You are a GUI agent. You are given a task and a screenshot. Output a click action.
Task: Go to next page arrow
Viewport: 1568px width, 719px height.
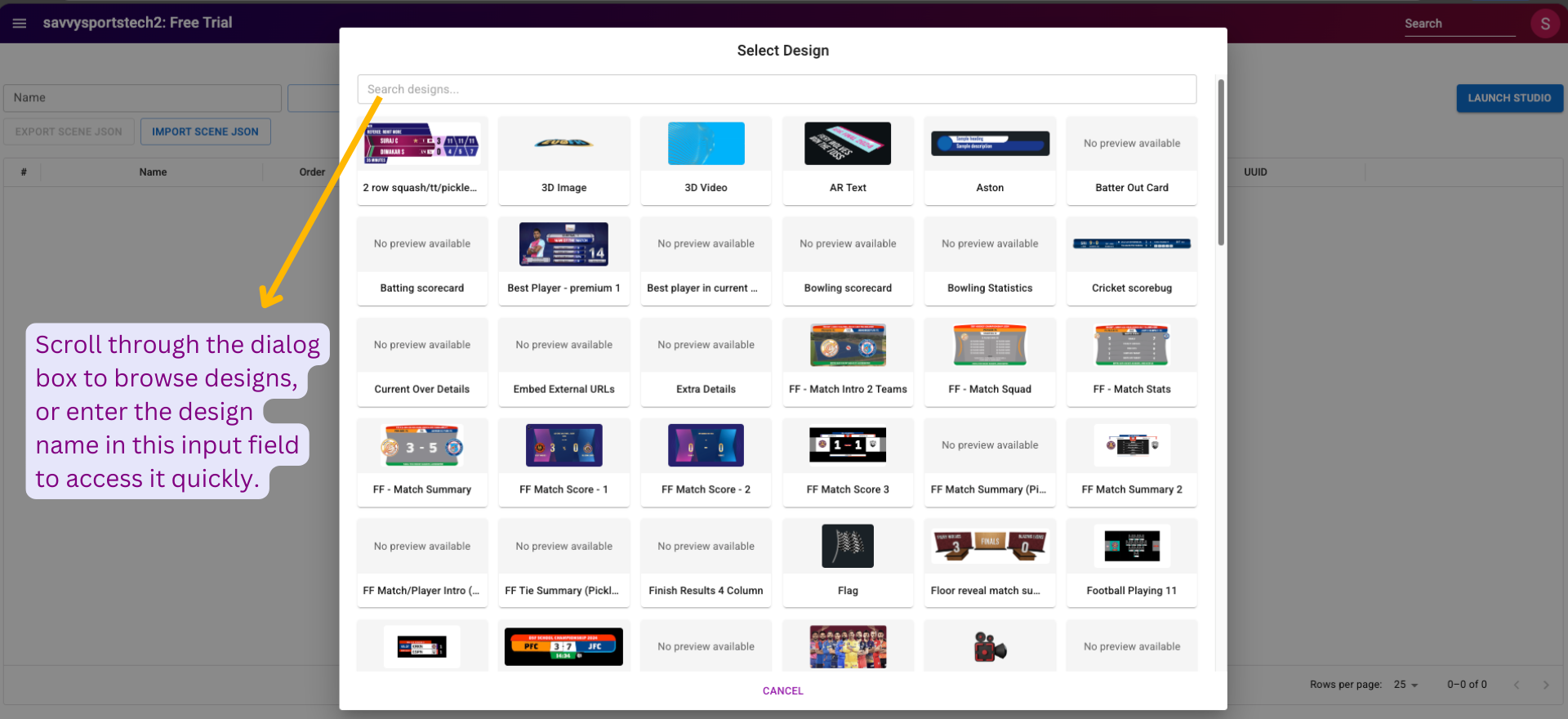[x=1545, y=685]
